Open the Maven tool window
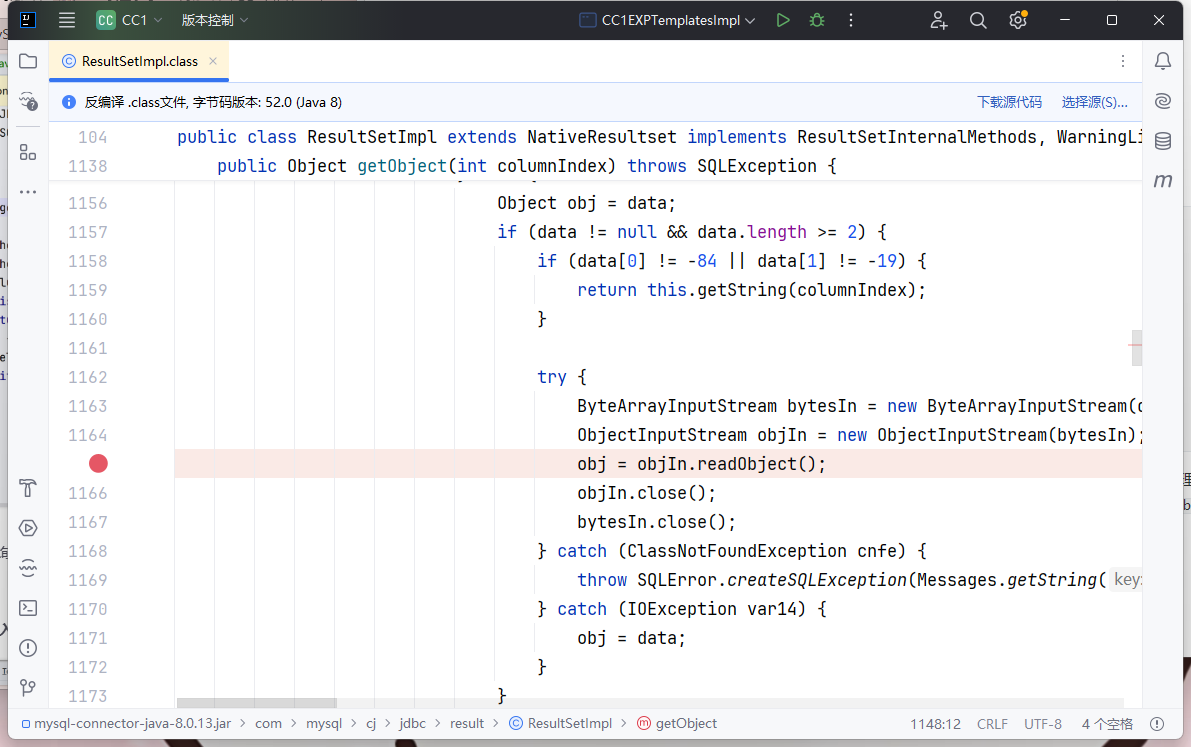The height and width of the screenshot is (747, 1191). (1163, 181)
